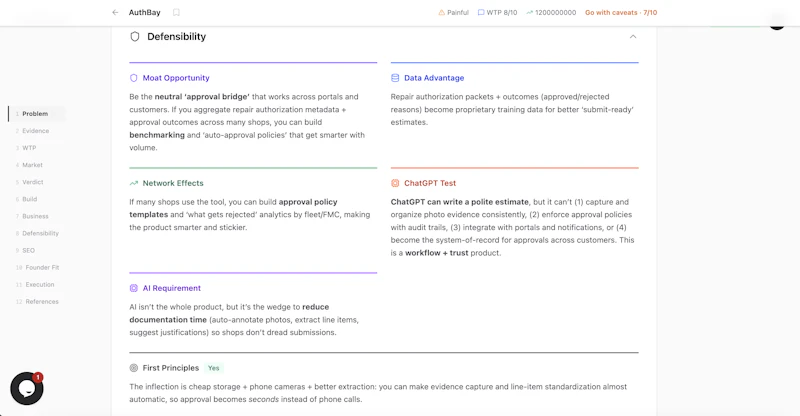Screen dimensions: 800x416
Task: Jump to Problem section in sidebar
Action: (37, 114)
